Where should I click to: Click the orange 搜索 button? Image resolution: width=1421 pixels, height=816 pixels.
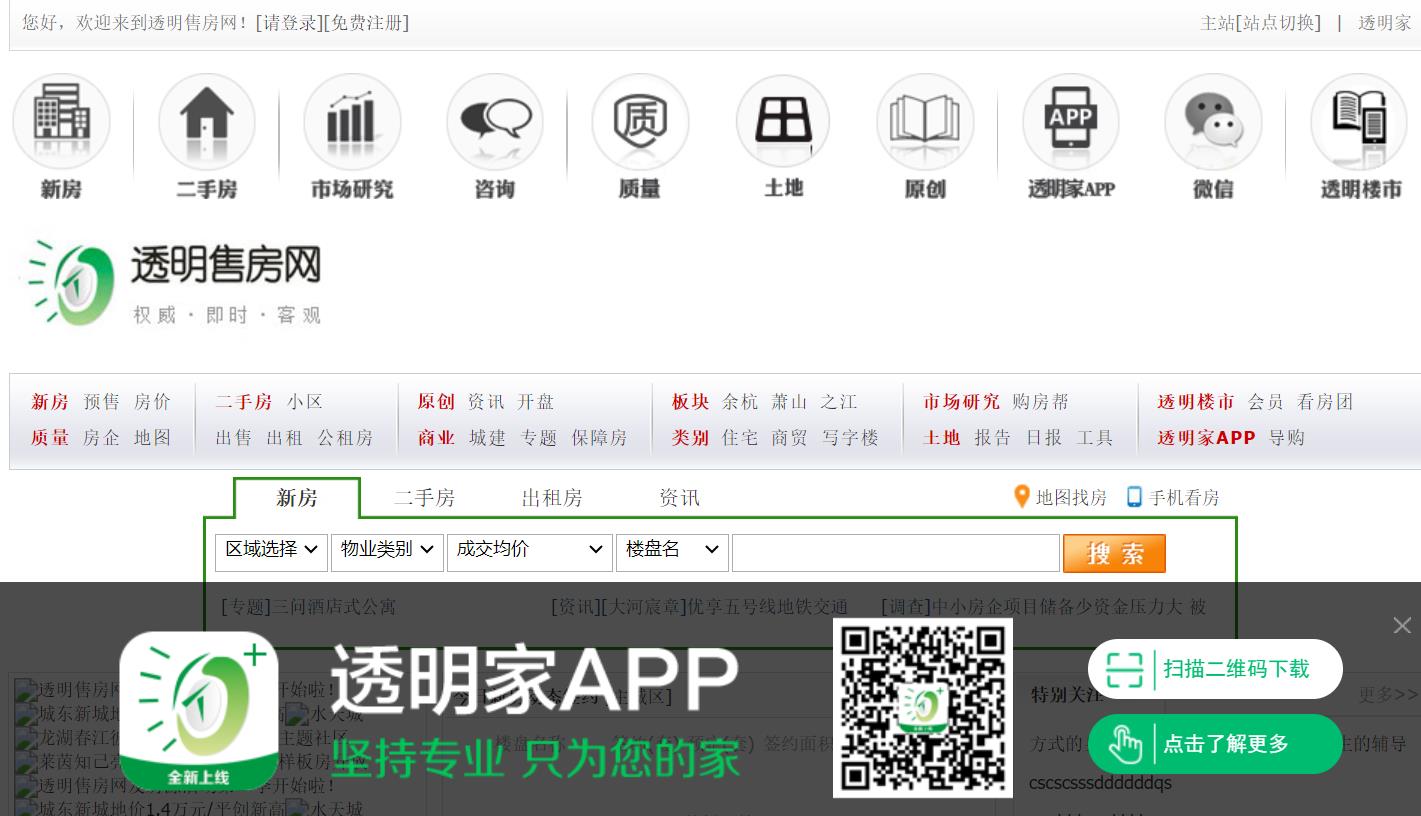[x=1114, y=553]
